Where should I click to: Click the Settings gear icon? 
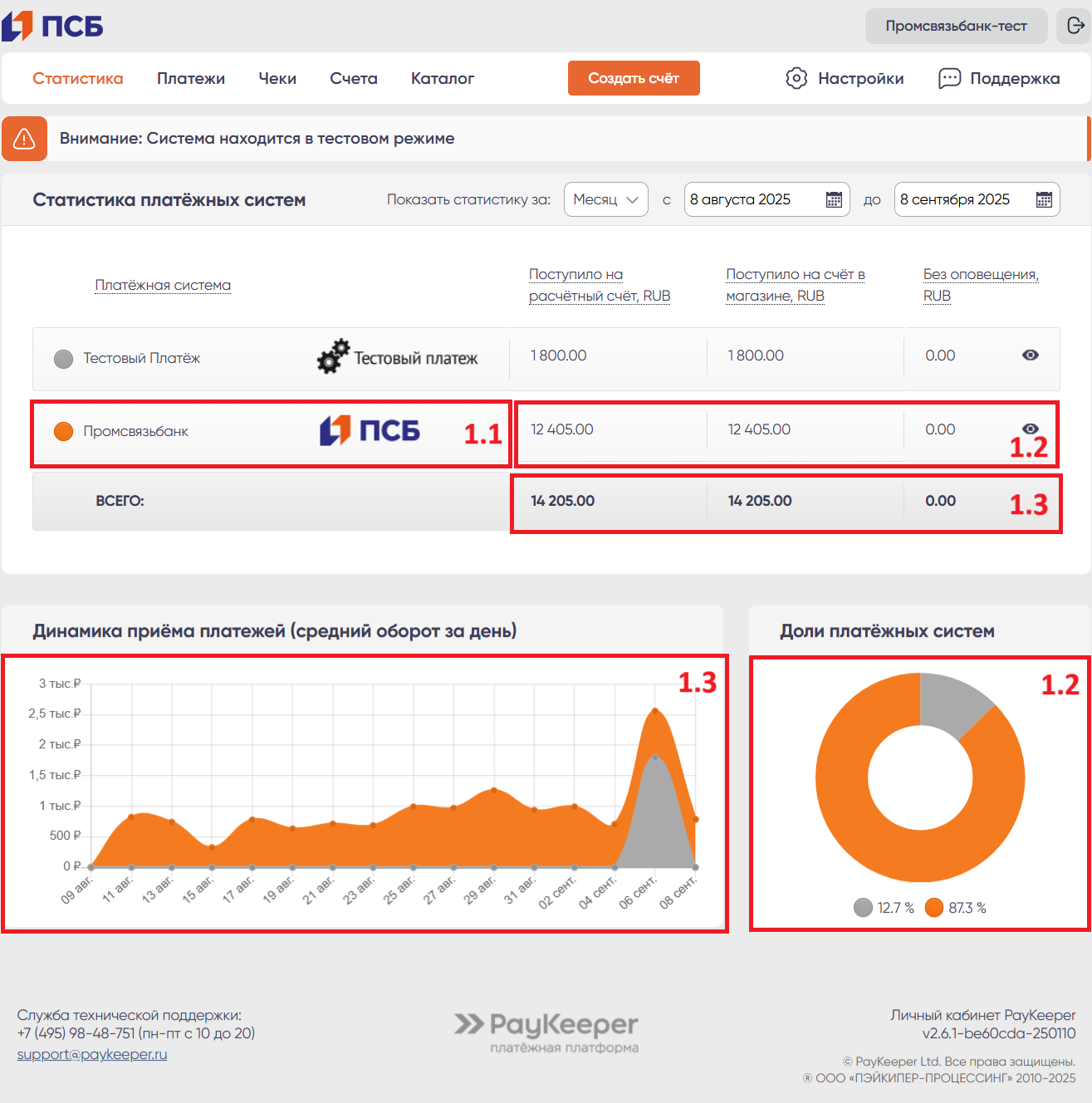(796, 78)
